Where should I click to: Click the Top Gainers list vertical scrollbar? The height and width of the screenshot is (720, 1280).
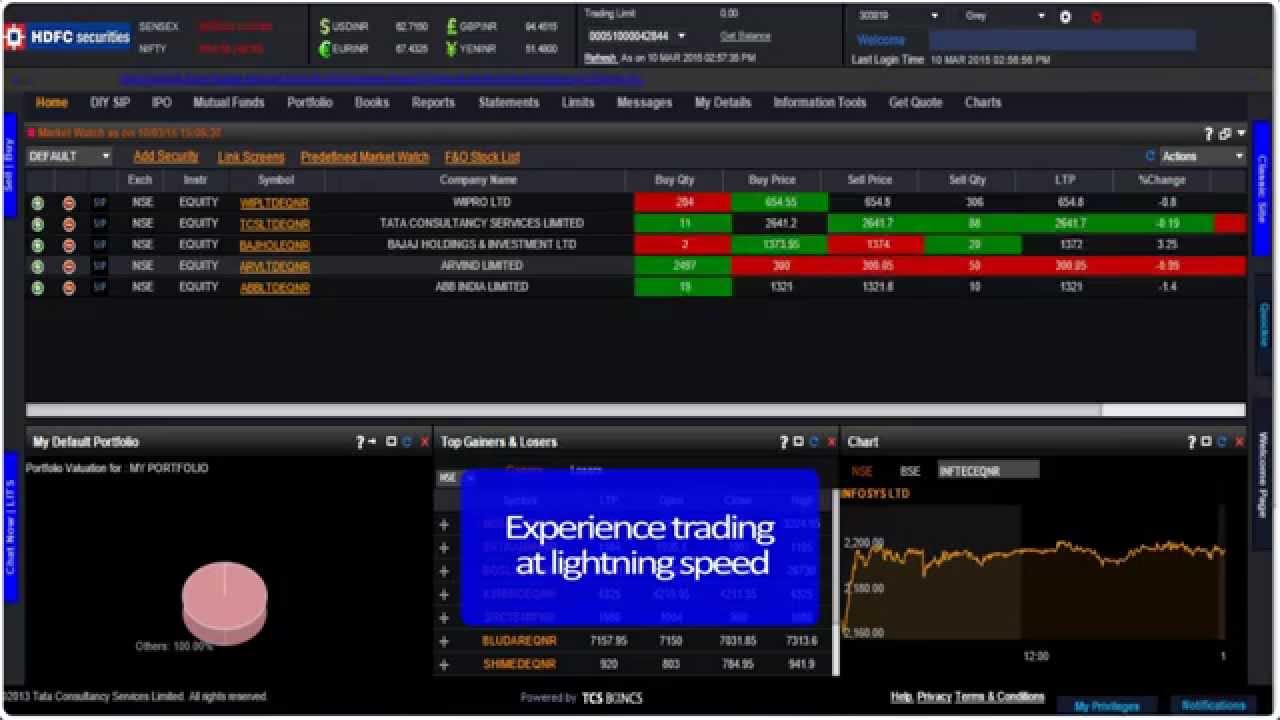click(836, 580)
